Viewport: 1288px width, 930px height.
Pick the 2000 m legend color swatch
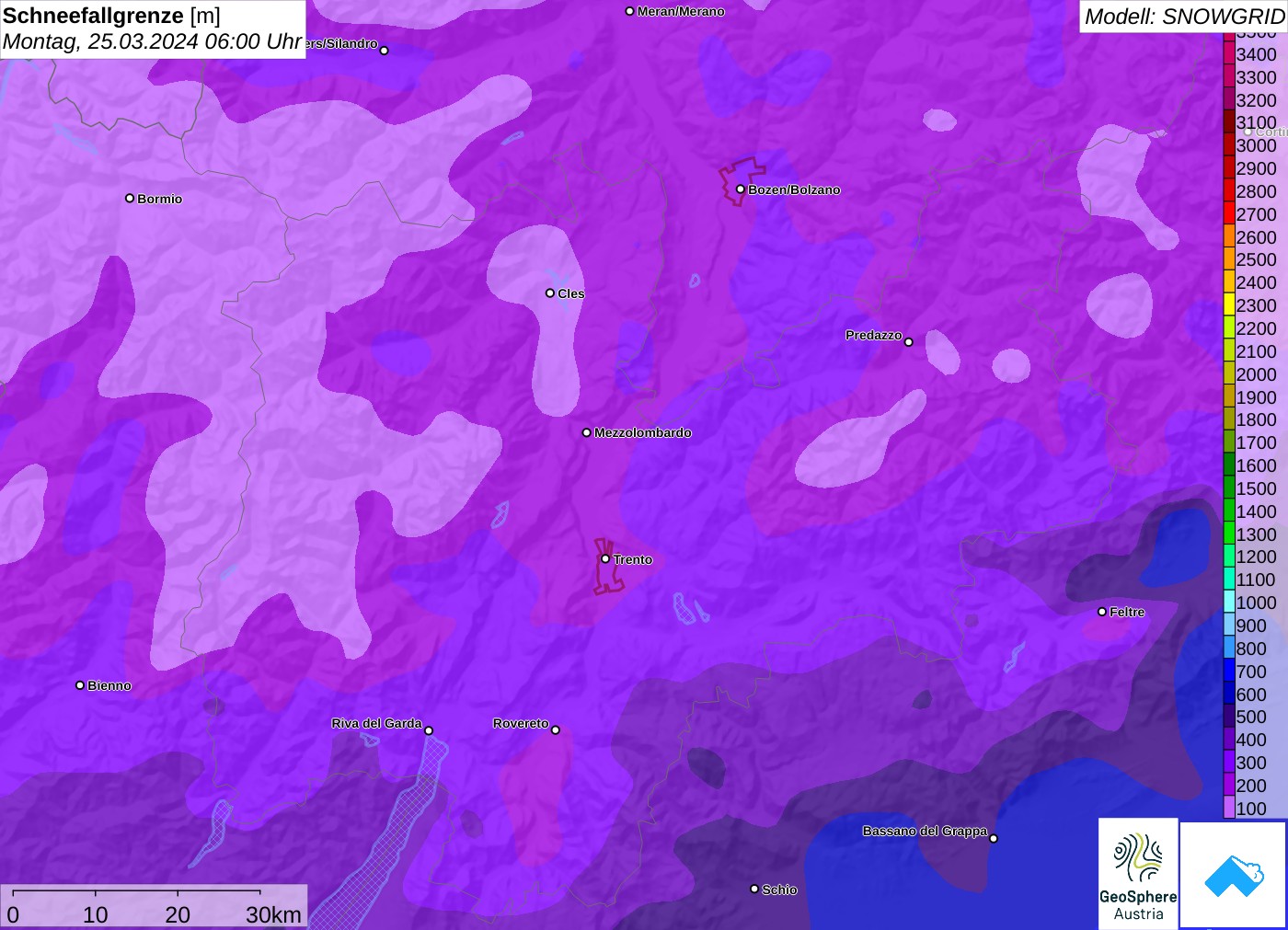(x=1229, y=373)
